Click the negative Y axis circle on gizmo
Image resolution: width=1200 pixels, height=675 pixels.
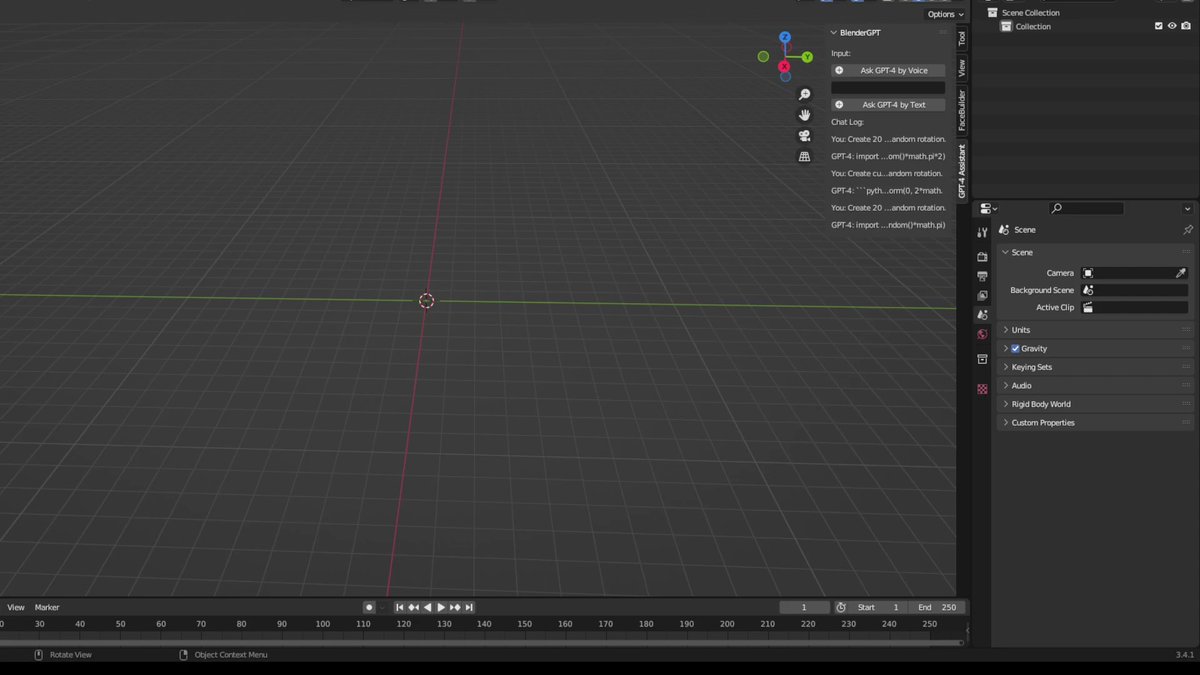[763, 57]
